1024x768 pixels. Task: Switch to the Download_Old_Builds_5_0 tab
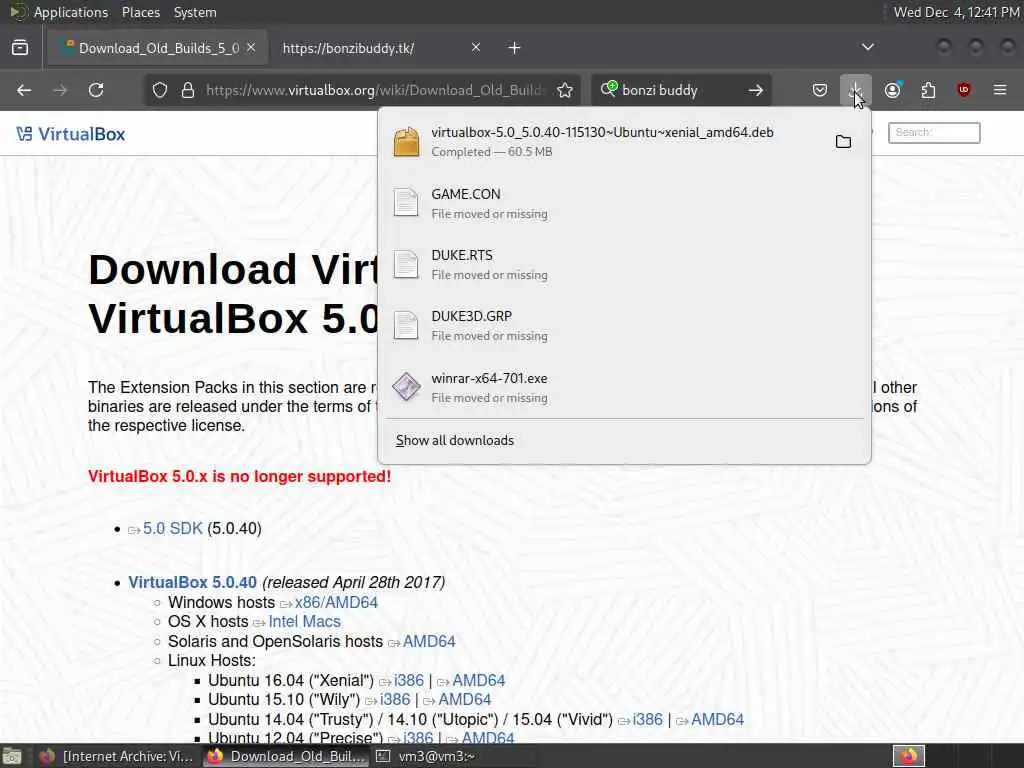(157, 48)
